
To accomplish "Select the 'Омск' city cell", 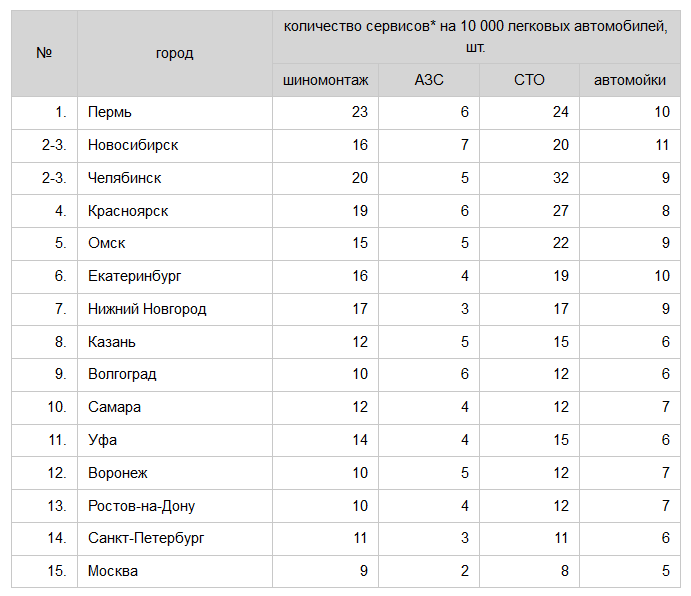I will pos(106,243).
